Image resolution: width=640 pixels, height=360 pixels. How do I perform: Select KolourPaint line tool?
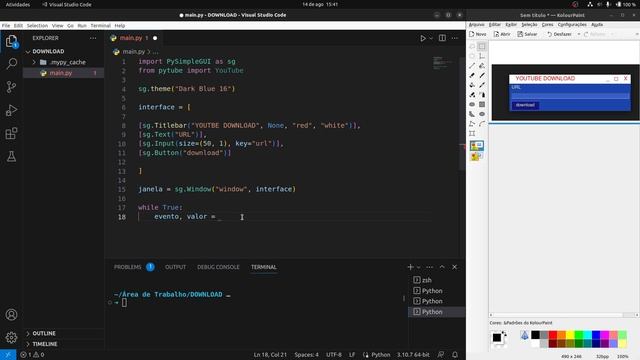[472, 66]
